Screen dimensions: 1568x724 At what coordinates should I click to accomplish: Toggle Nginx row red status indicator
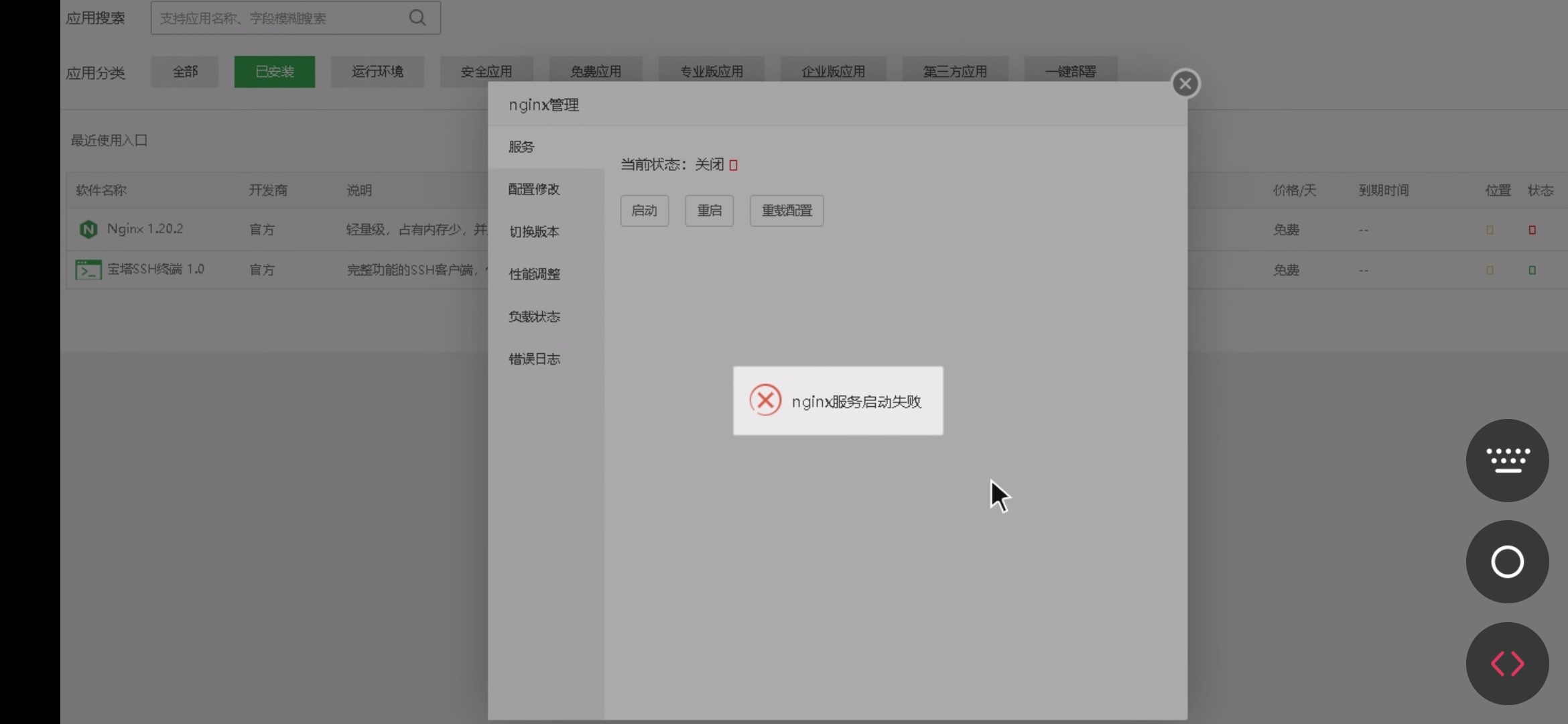[1532, 230]
